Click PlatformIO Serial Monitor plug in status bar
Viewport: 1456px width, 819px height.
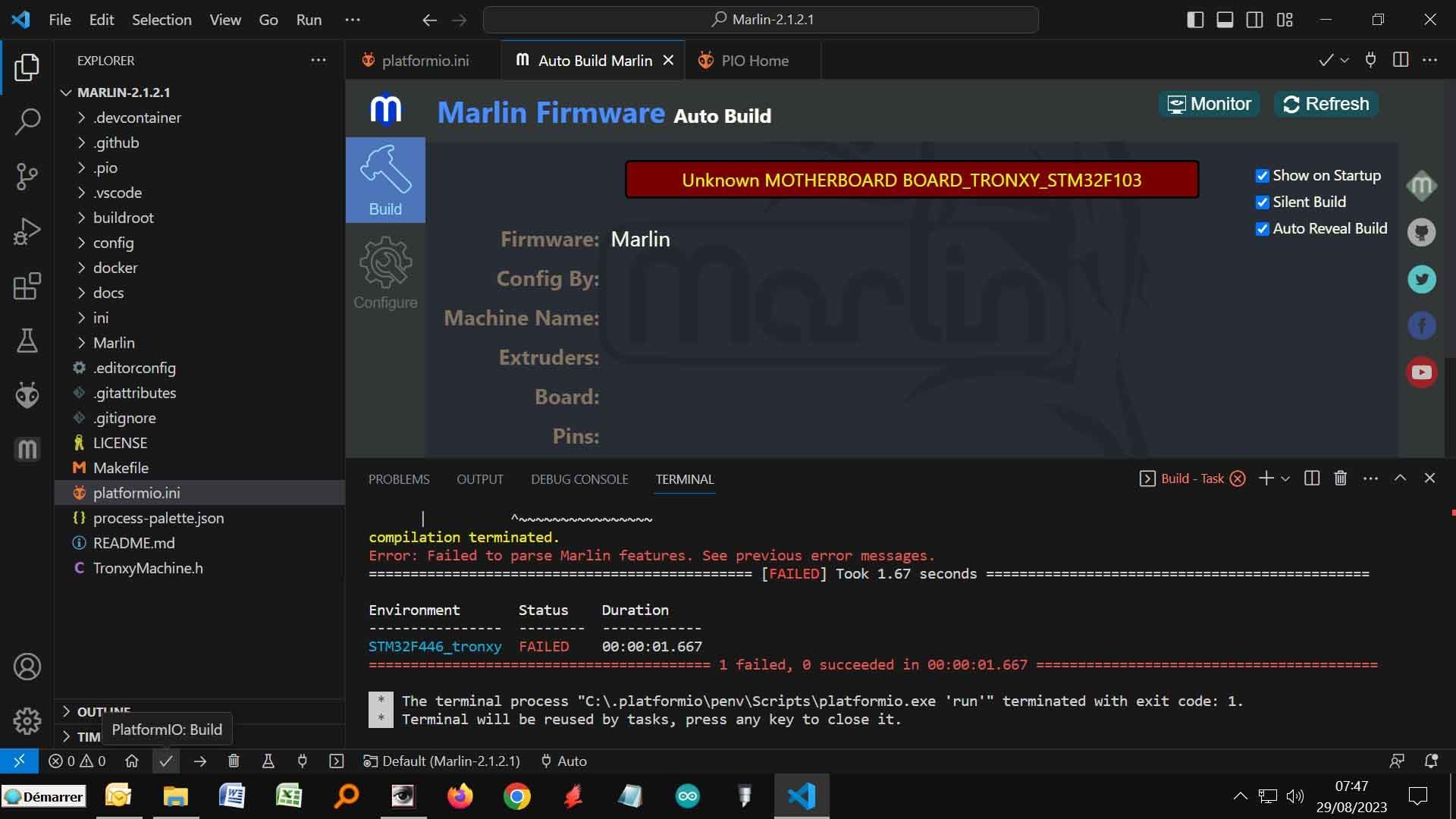pos(303,761)
